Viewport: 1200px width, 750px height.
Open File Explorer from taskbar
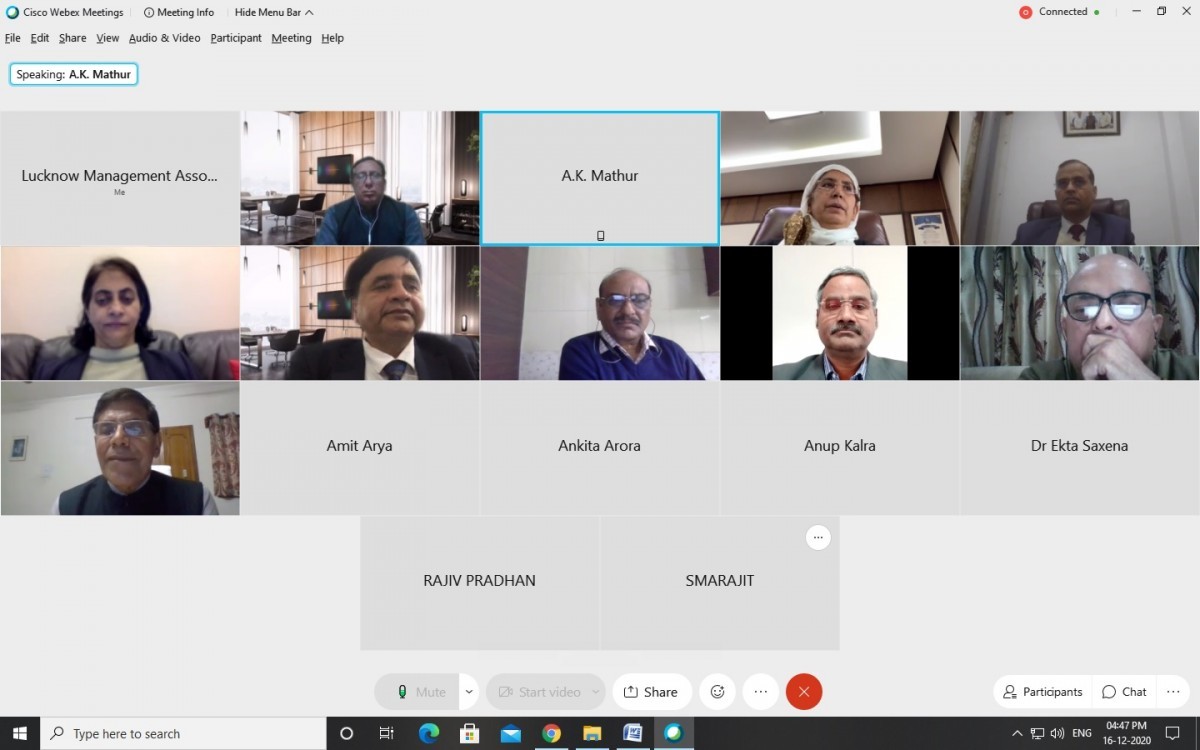(x=592, y=733)
